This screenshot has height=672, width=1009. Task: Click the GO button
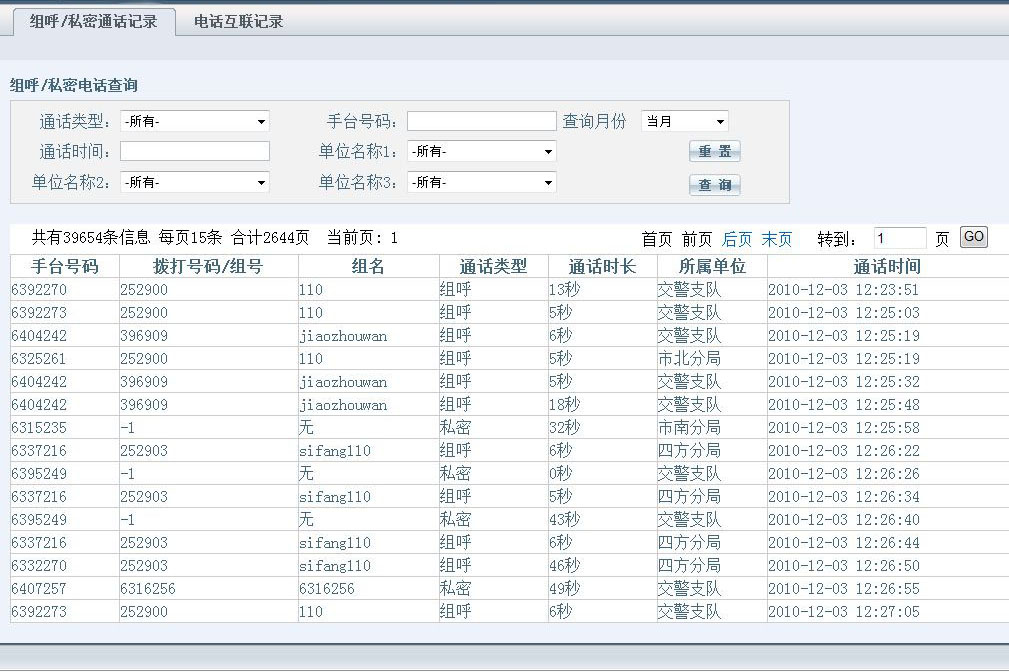click(x=973, y=237)
